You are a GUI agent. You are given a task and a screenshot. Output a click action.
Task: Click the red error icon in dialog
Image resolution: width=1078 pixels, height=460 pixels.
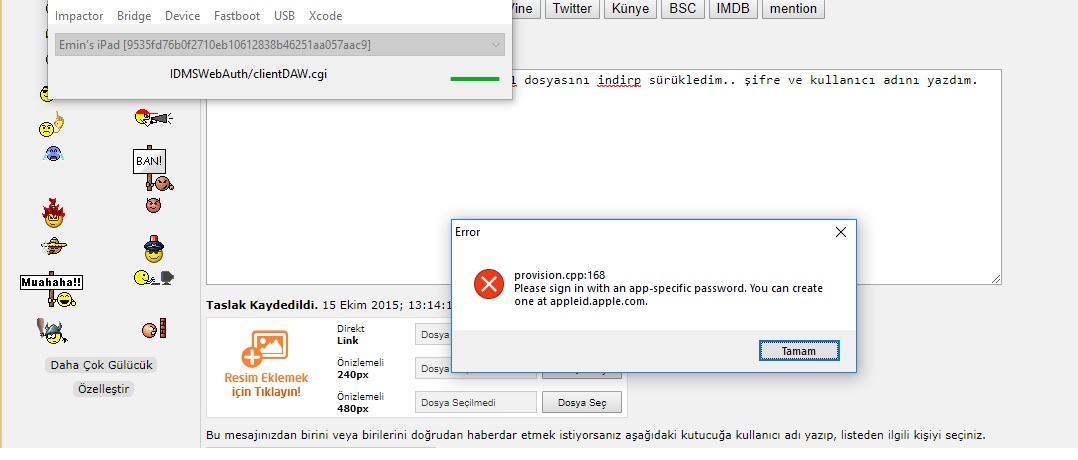(x=488, y=284)
